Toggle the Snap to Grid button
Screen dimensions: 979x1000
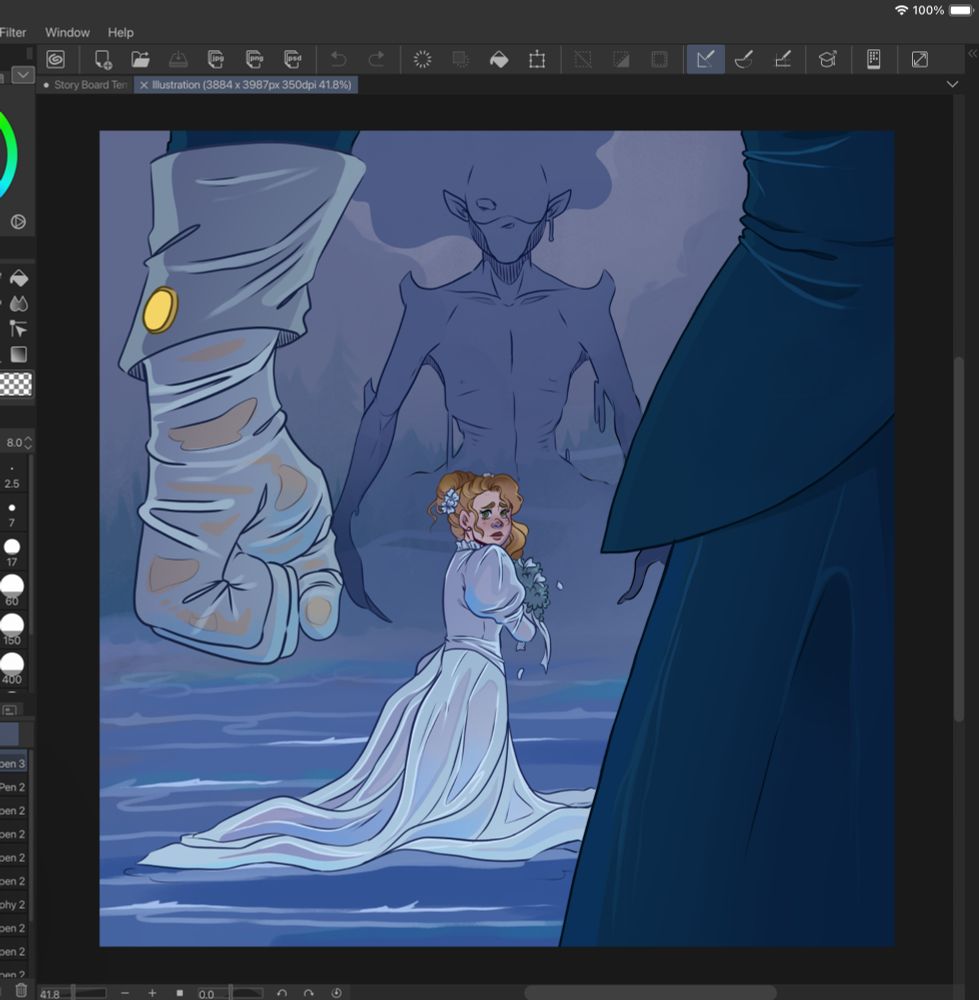coord(783,60)
